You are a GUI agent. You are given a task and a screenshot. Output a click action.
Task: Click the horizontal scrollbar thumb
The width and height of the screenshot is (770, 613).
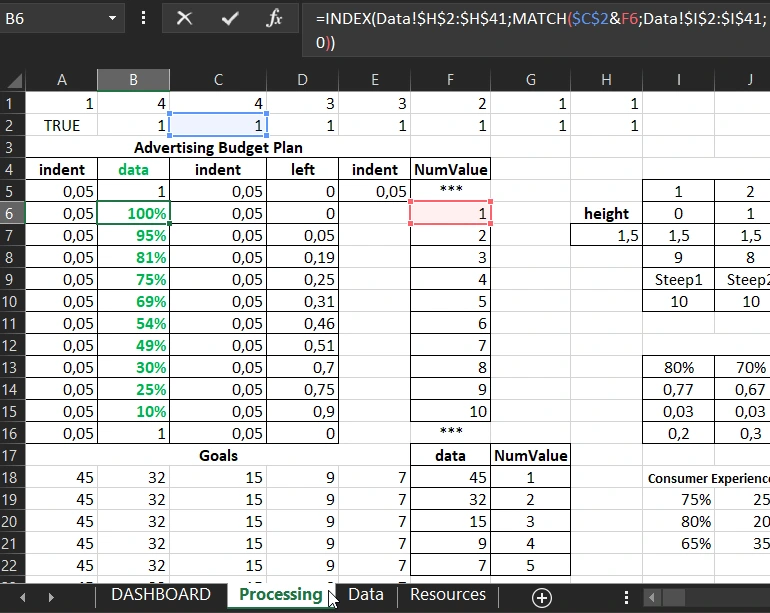tap(673, 598)
